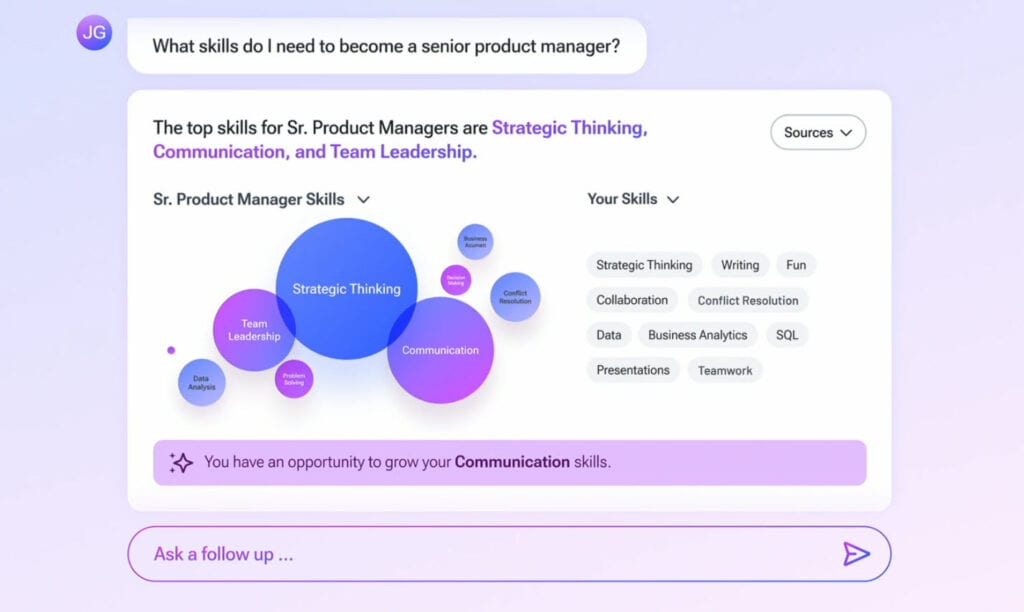Select the Communication bubble in the chart
The width and height of the screenshot is (1024, 612).
click(x=440, y=351)
